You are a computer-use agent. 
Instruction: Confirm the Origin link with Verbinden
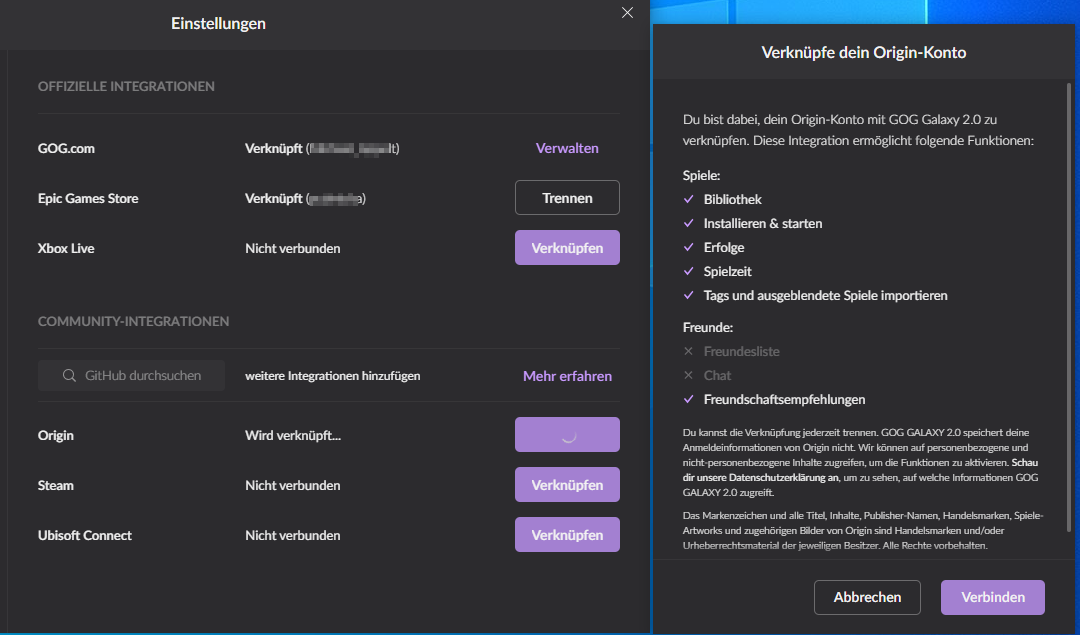tap(992, 597)
